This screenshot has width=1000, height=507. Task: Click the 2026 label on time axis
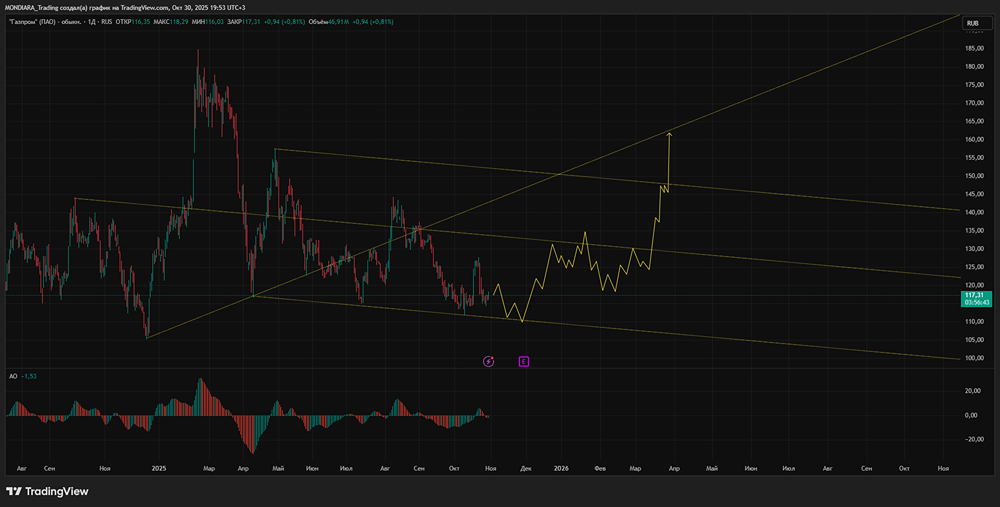[x=561, y=468]
